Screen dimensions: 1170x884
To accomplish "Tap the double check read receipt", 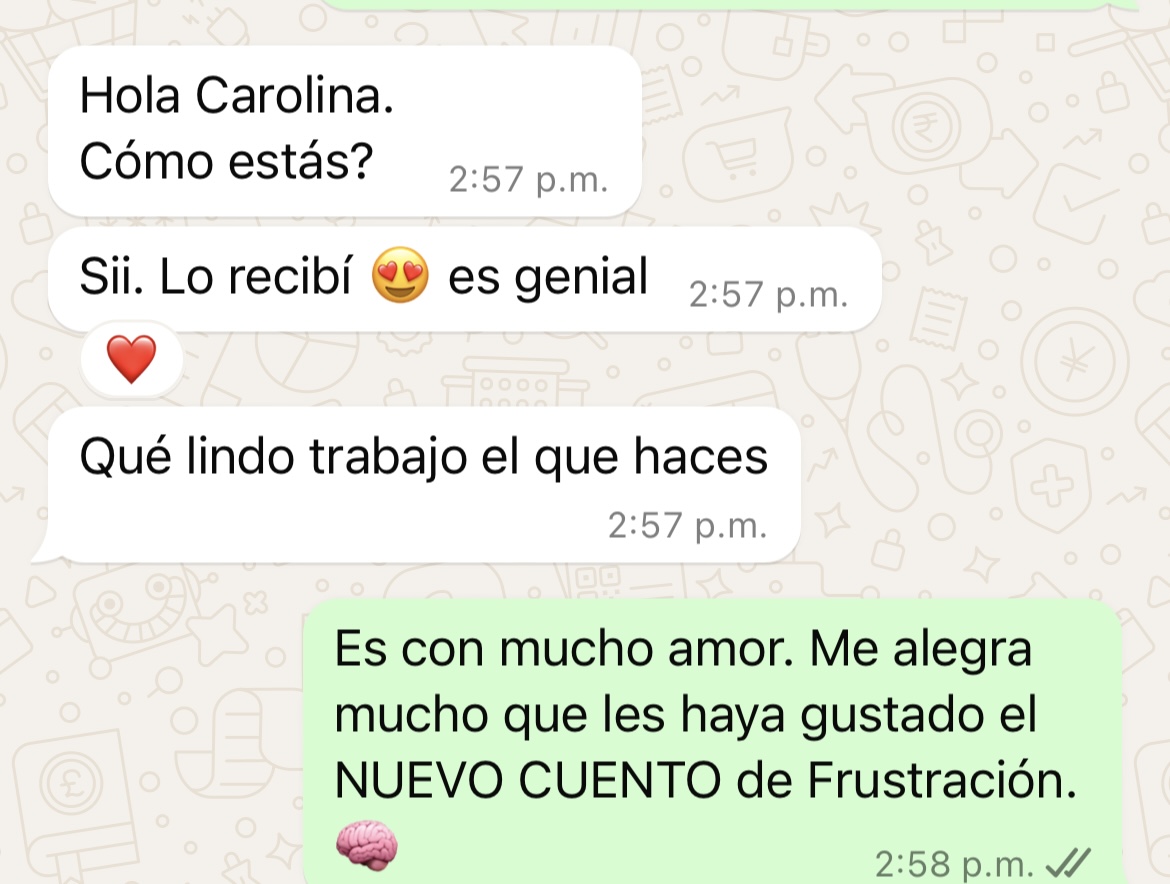I will pos(1068,863).
